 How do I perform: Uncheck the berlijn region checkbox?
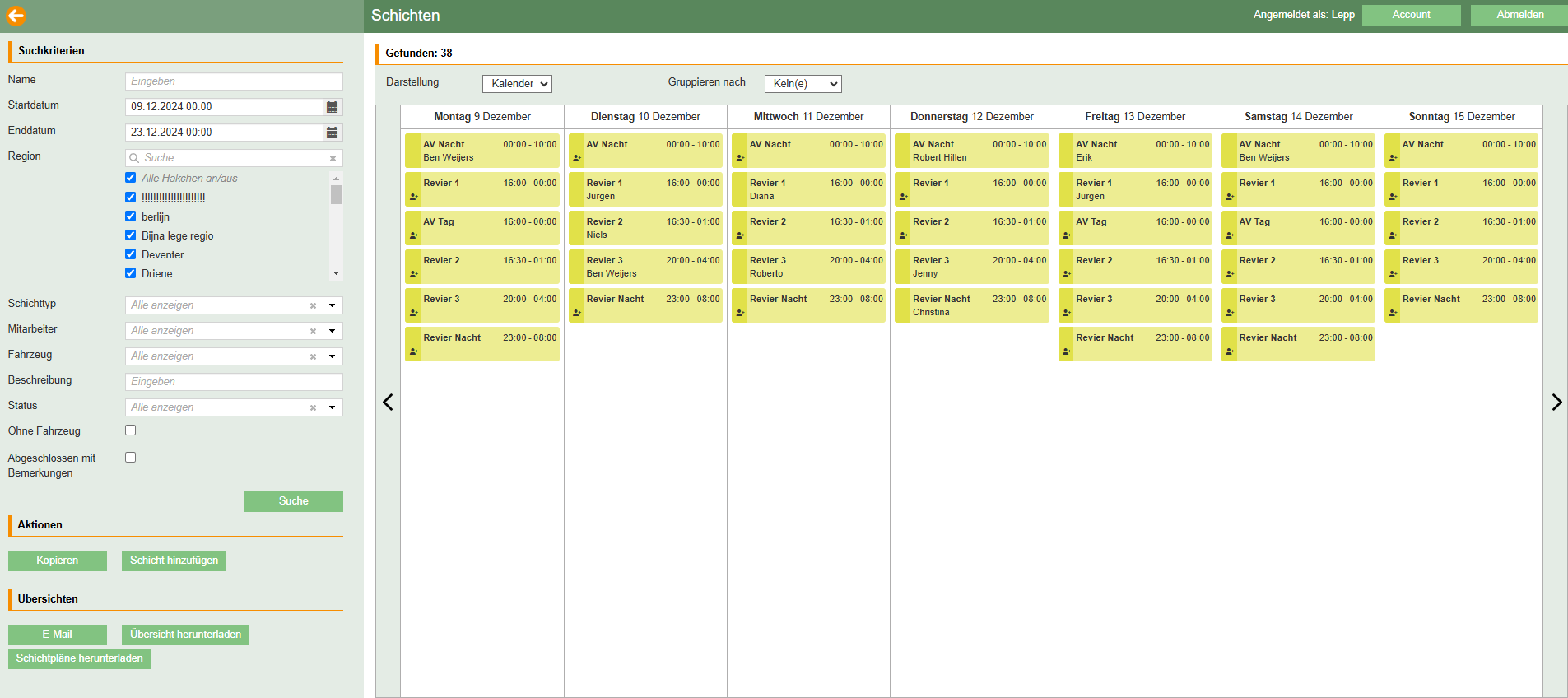pyautogui.click(x=130, y=216)
